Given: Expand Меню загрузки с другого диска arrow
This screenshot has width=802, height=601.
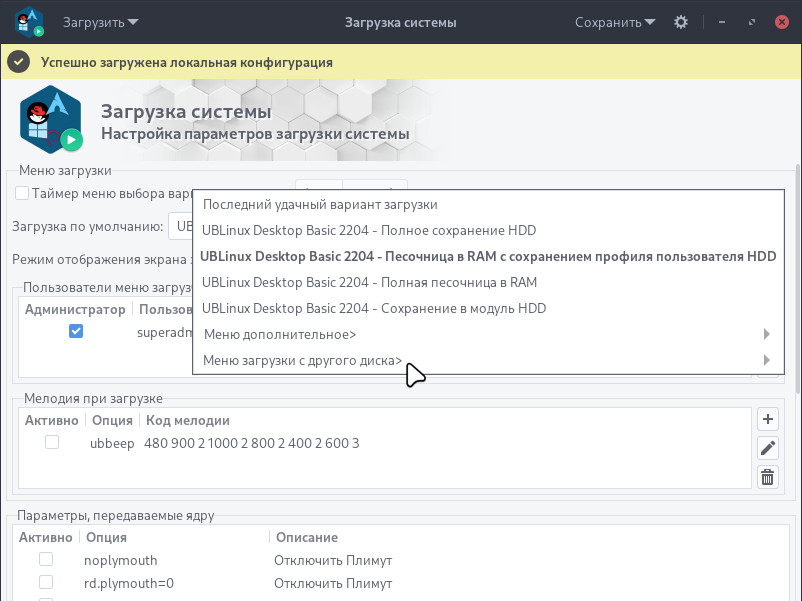Looking at the screenshot, I should pyautogui.click(x=766, y=360).
